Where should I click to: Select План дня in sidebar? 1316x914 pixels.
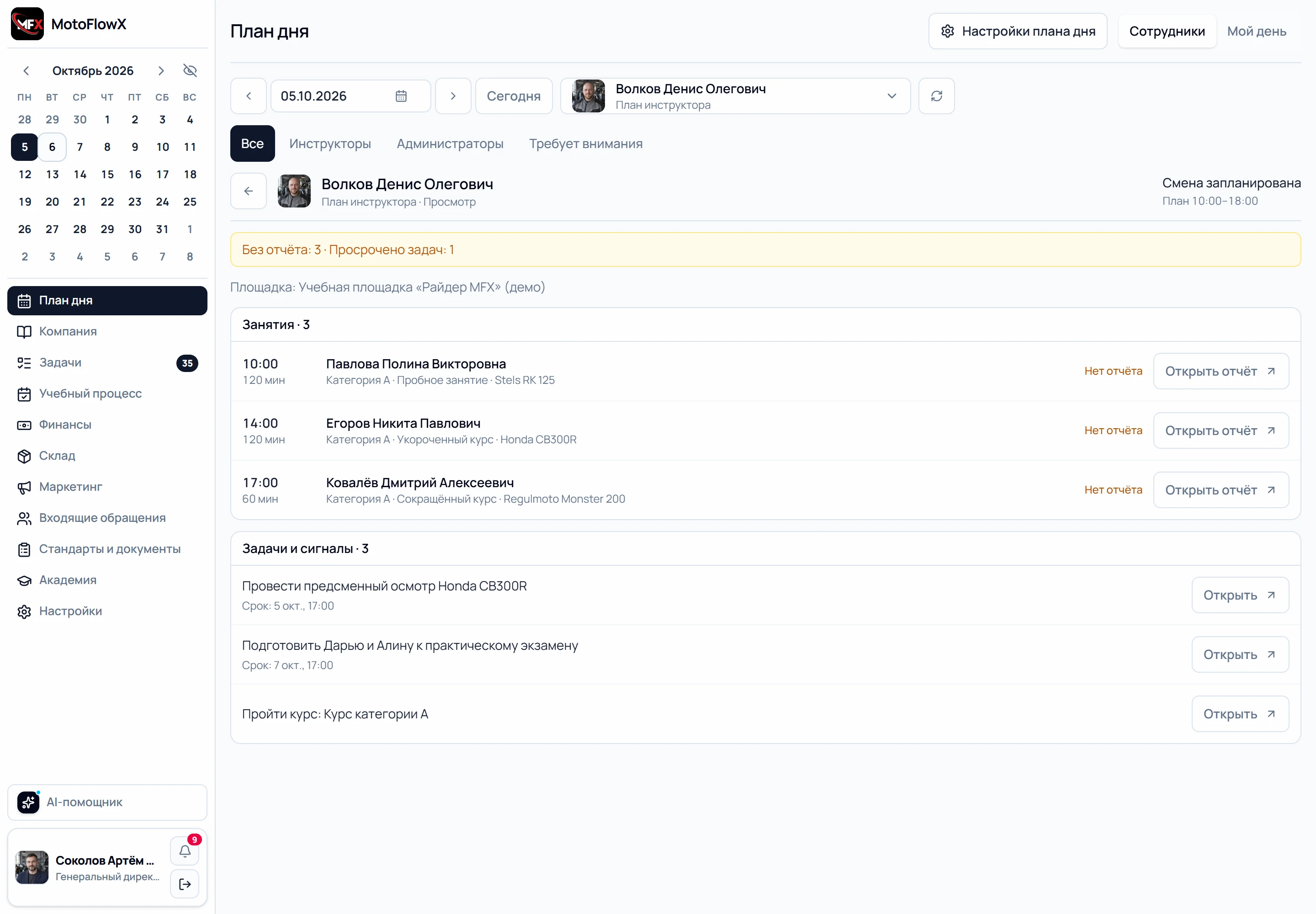[x=107, y=301]
